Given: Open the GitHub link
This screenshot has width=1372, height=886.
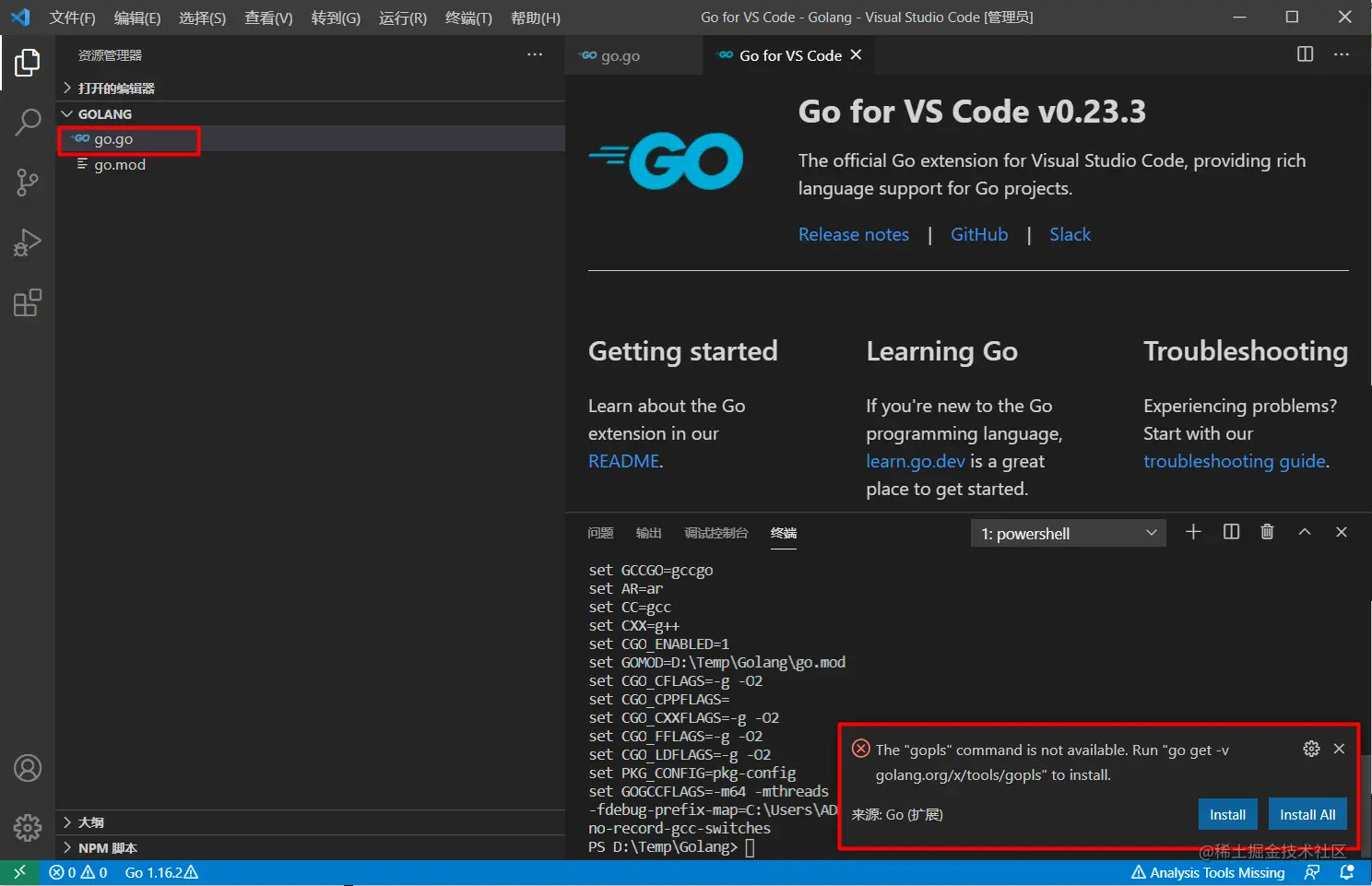Looking at the screenshot, I should click(979, 234).
